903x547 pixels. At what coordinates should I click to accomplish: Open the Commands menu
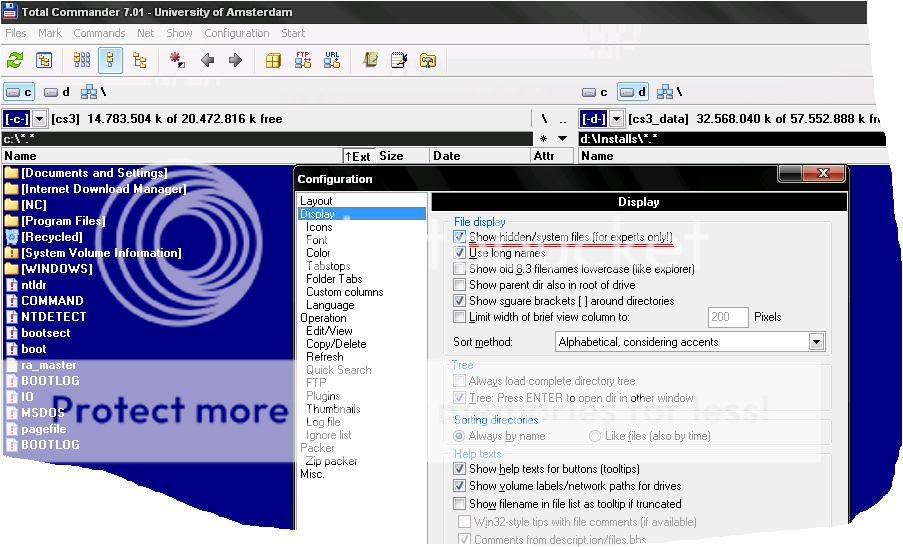99,33
